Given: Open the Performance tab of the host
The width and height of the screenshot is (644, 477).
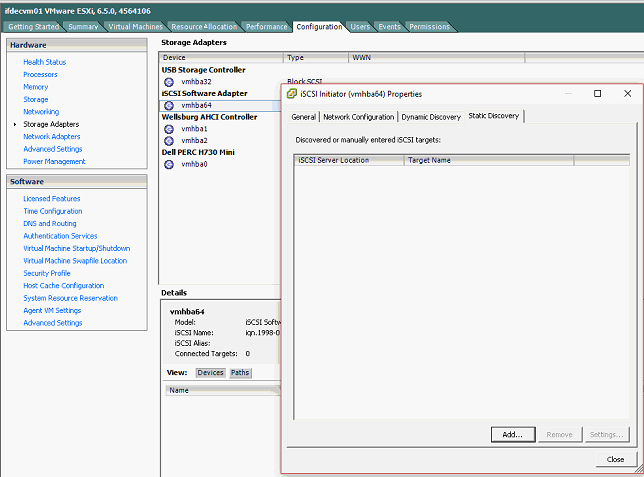Looking at the screenshot, I should 267,26.
